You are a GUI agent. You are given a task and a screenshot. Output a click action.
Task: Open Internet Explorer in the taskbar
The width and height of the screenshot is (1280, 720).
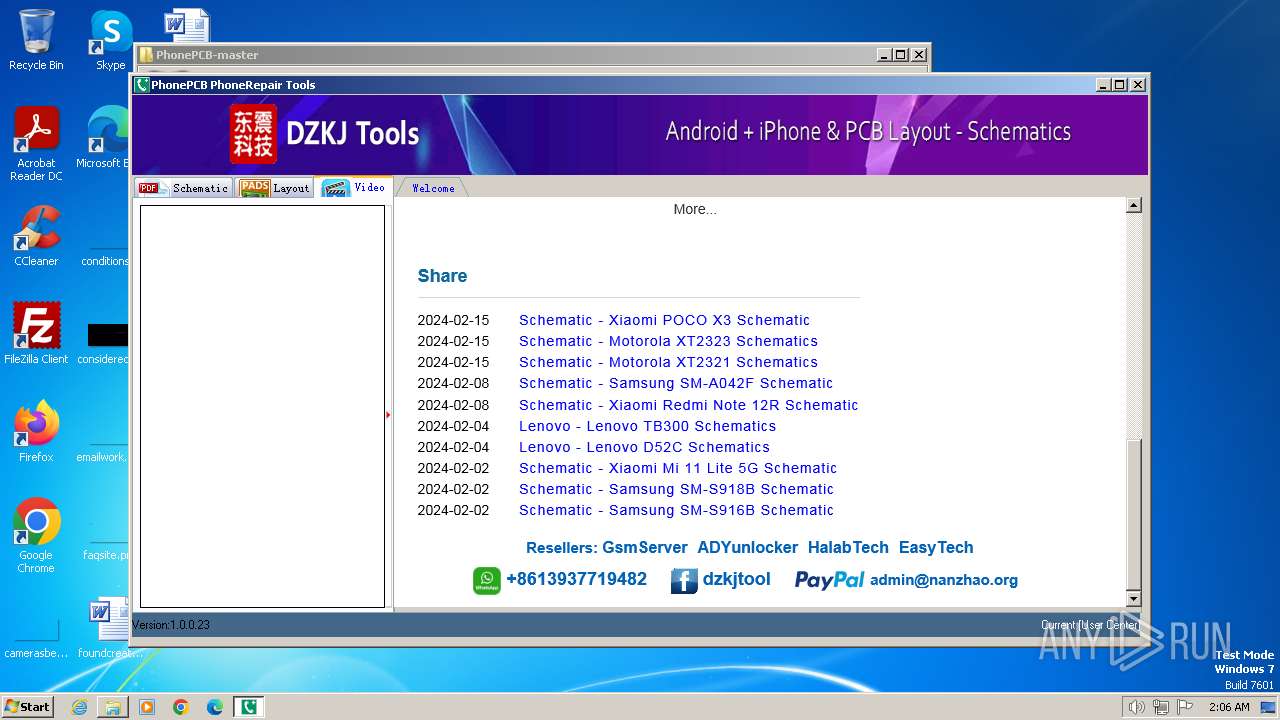coord(79,707)
